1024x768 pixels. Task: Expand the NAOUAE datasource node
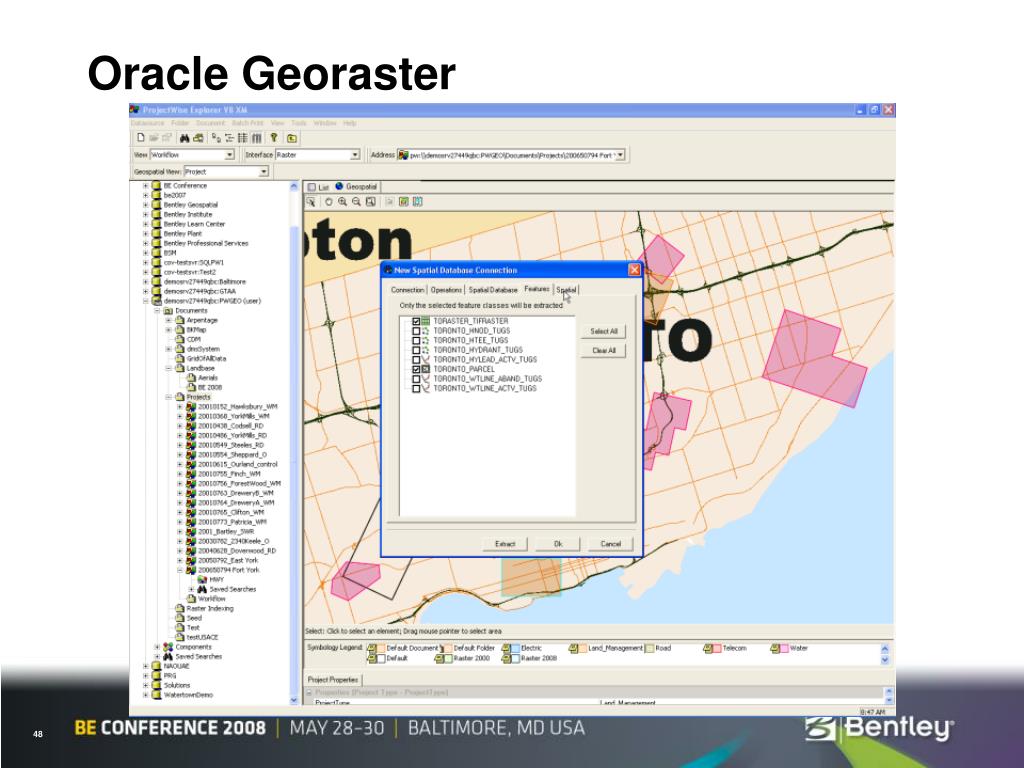coord(146,666)
